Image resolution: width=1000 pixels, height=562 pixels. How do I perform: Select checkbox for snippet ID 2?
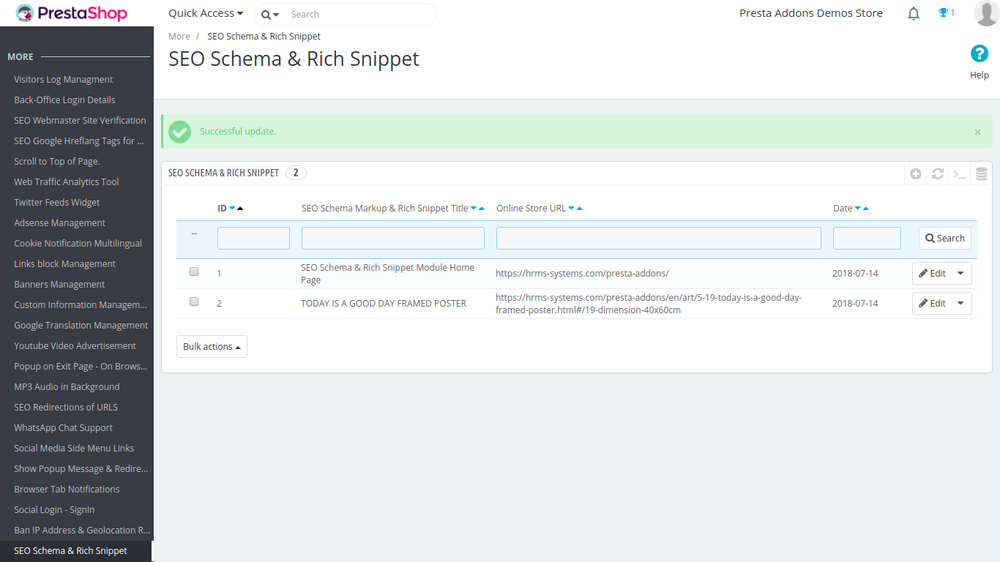click(x=194, y=302)
